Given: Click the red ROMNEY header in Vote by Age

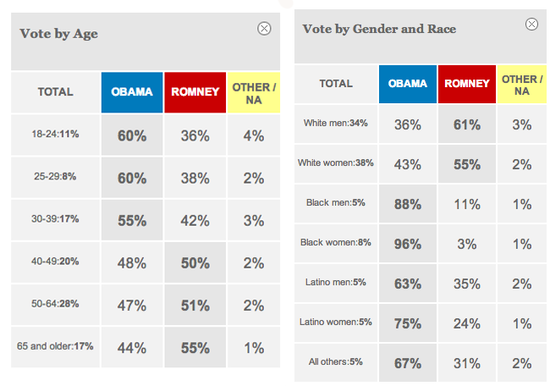Looking at the screenshot, I should tap(195, 92).
